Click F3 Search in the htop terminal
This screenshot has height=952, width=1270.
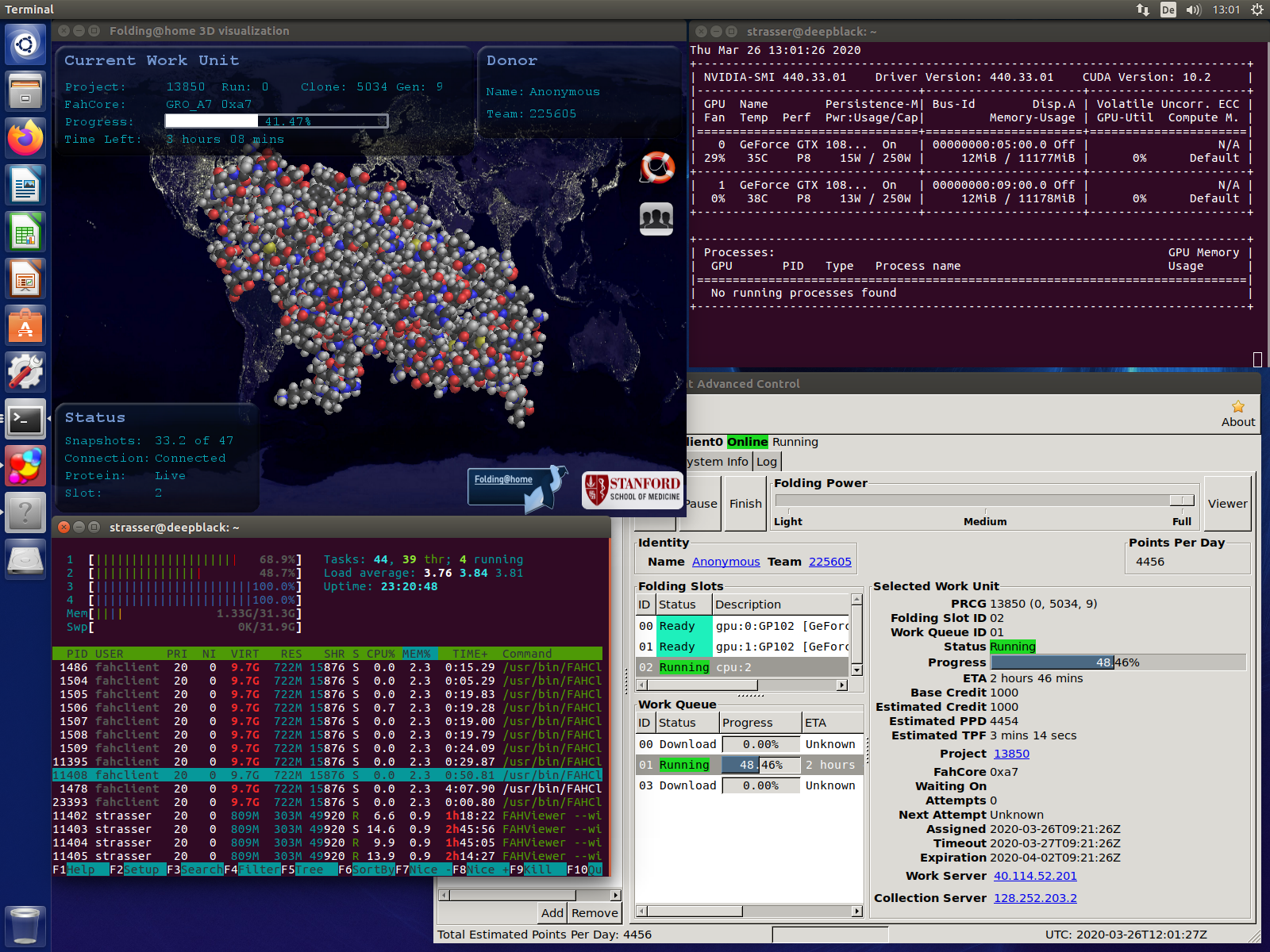[194, 869]
